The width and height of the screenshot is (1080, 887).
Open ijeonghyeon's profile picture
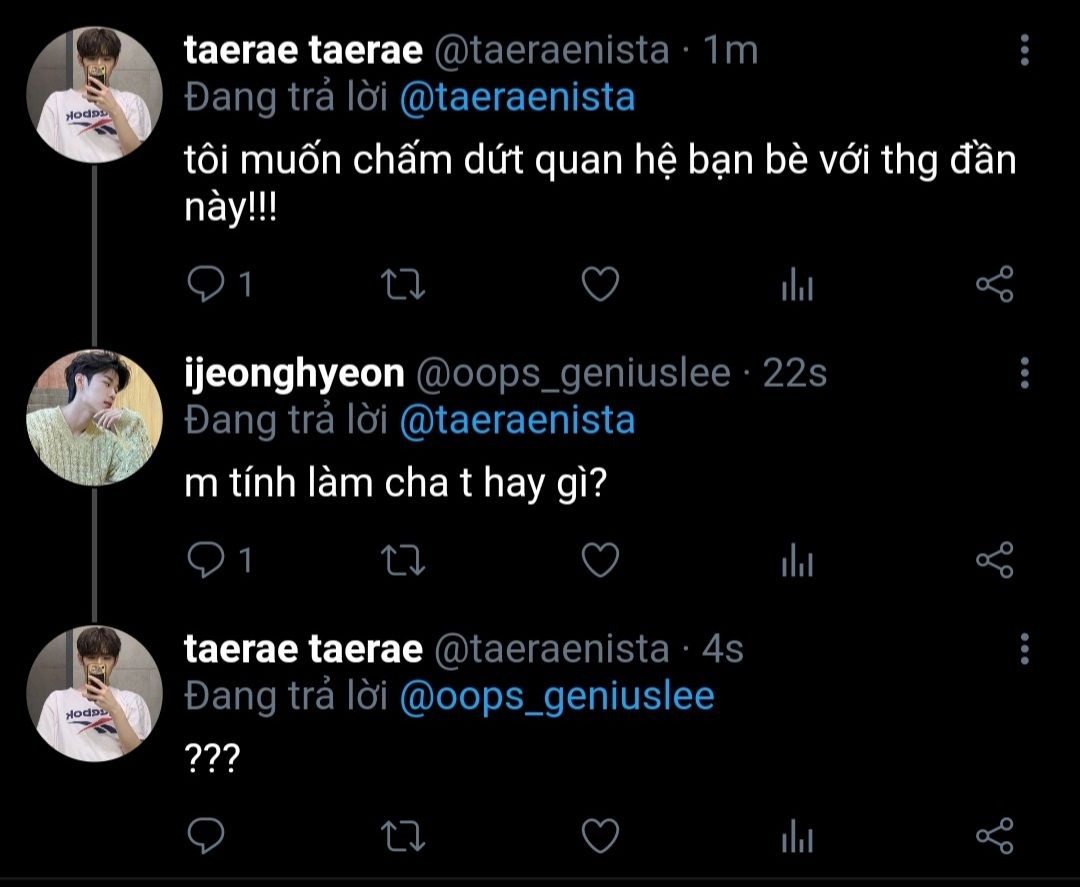[x=94, y=418]
